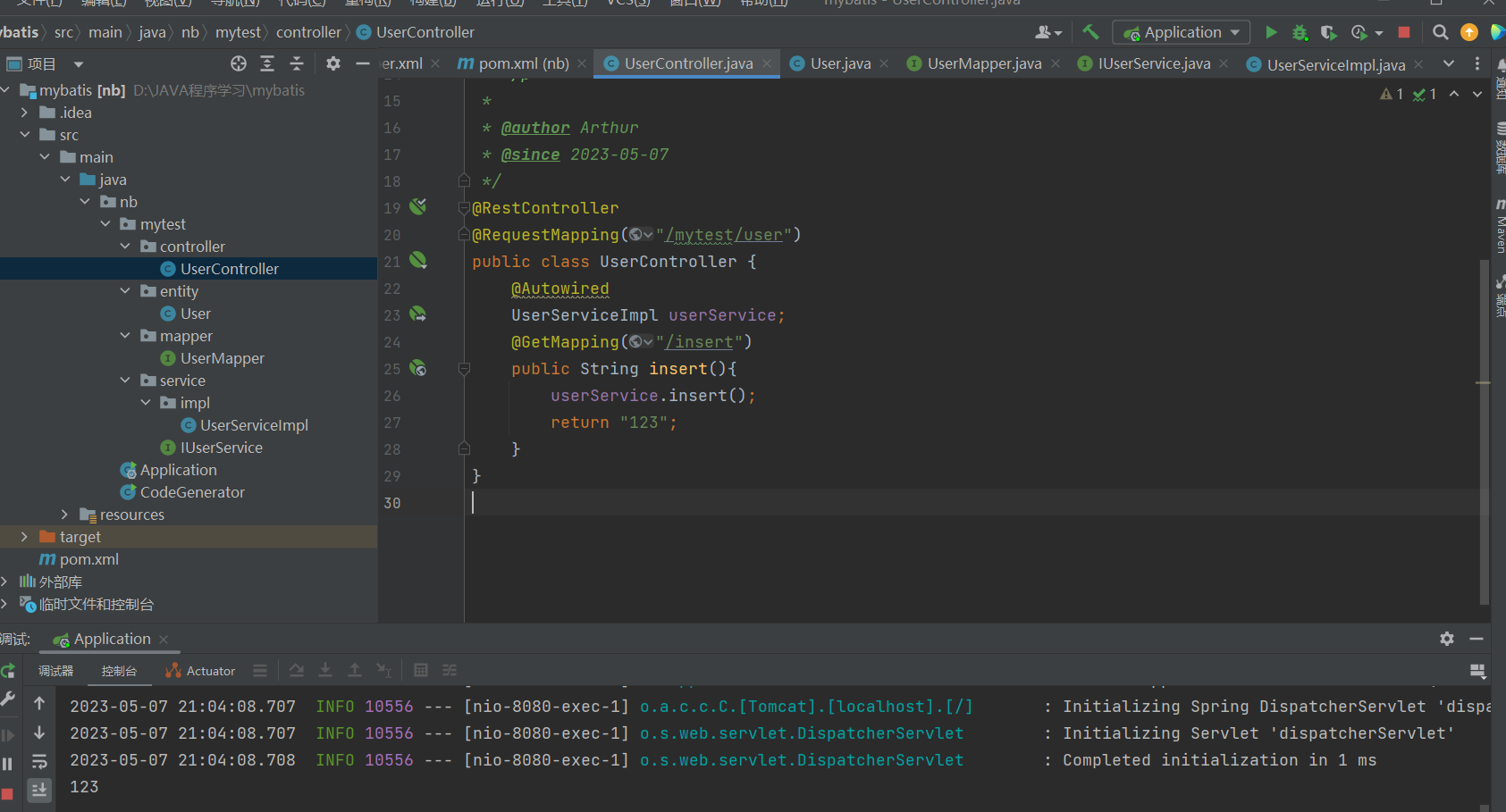Start debugging with the bug icon
Screen dimensions: 1506x812
(x=1300, y=32)
